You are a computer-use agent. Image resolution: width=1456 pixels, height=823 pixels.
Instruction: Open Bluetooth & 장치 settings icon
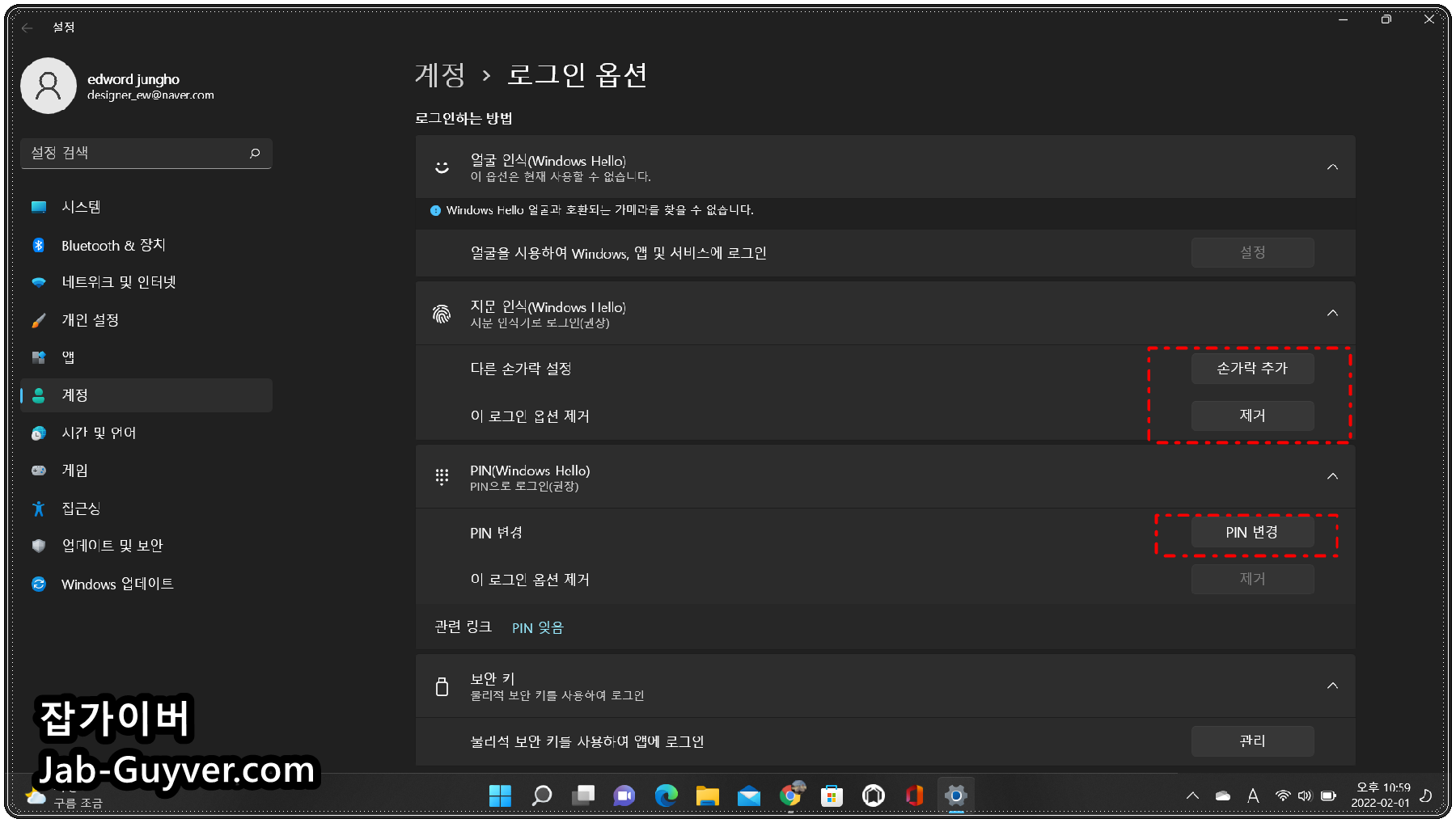(x=39, y=245)
